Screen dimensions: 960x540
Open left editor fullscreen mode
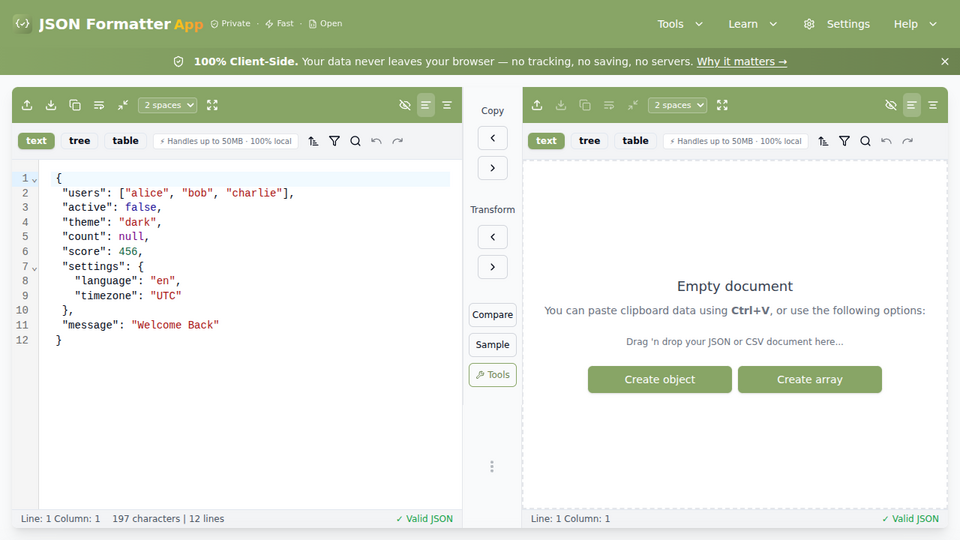212,105
